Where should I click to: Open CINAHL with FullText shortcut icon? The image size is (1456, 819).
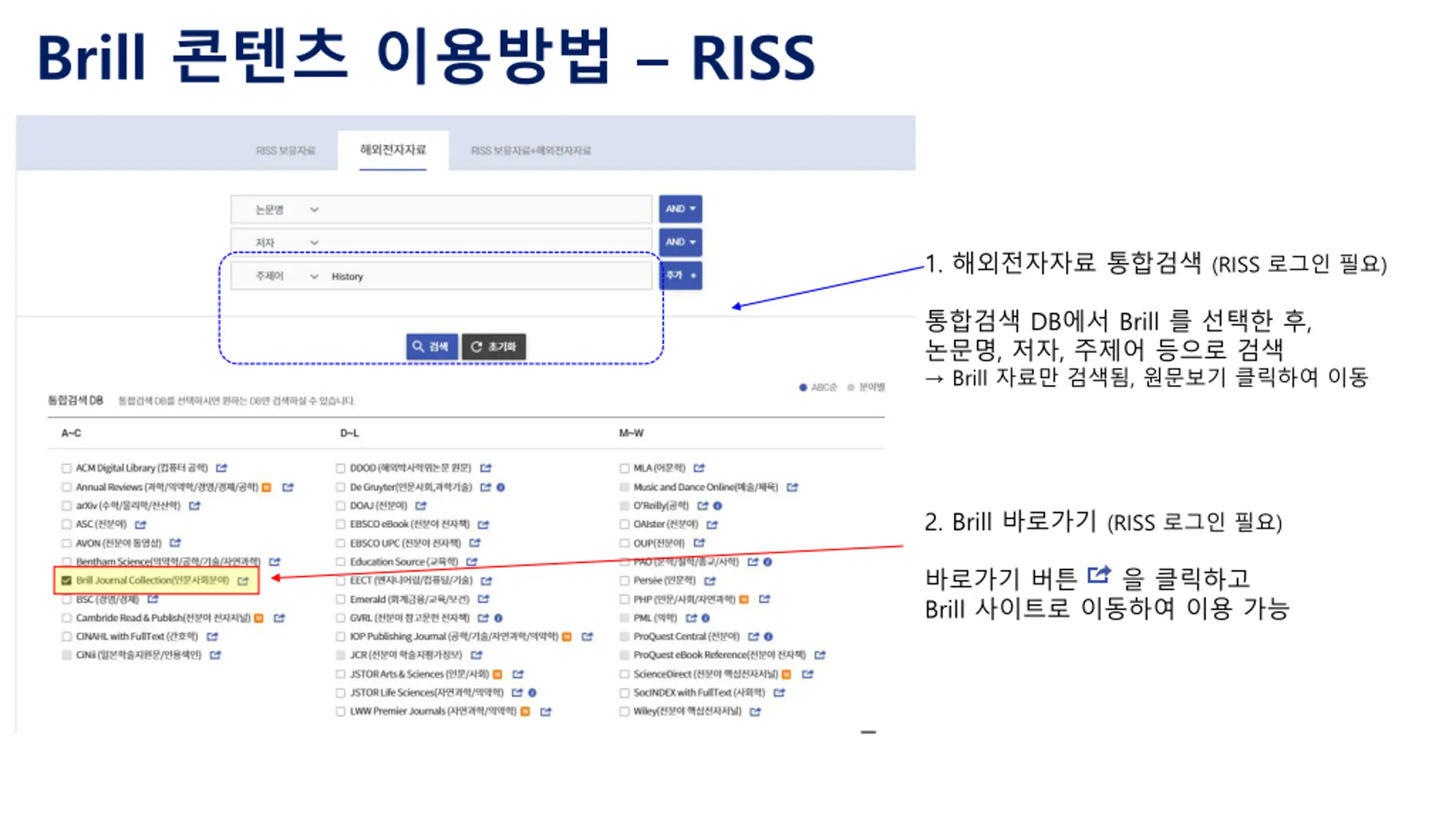coord(212,636)
